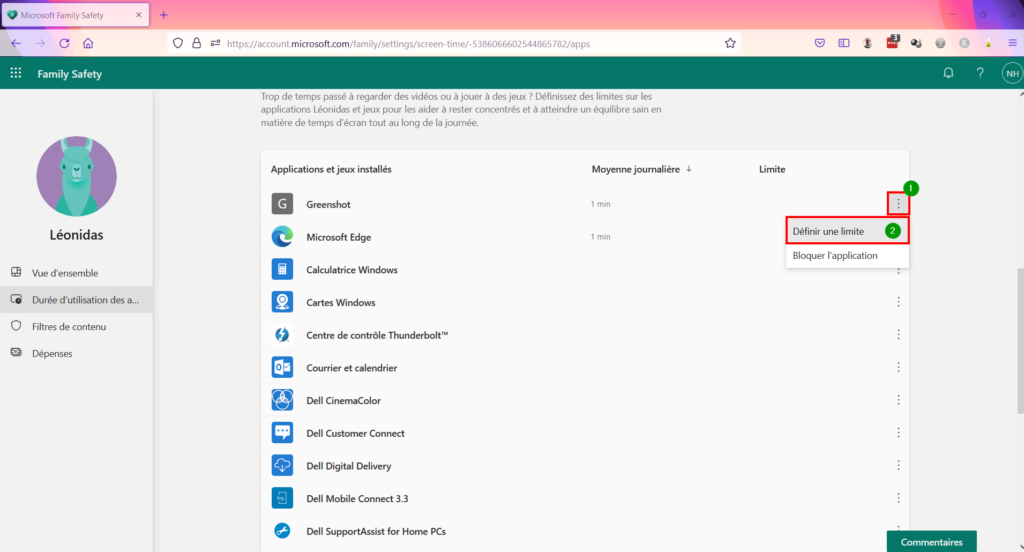Screen dimensions: 1024x552
Task: Click the Dell Digital Delivery icon
Action: coord(282,465)
